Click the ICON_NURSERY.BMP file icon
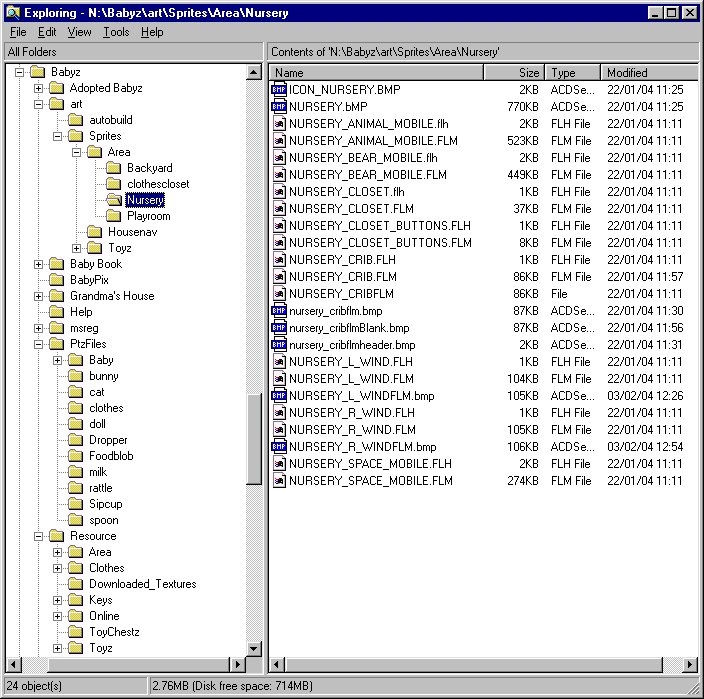The height and width of the screenshot is (699, 704). tap(279, 90)
